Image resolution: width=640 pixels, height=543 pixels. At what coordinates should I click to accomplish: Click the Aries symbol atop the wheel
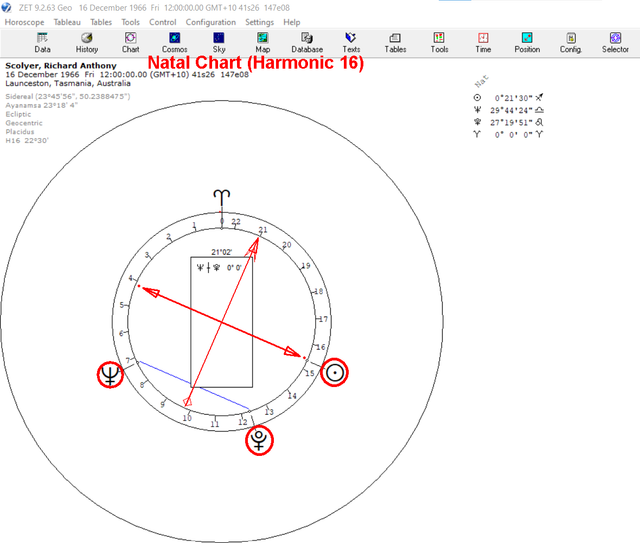coord(222,198)
